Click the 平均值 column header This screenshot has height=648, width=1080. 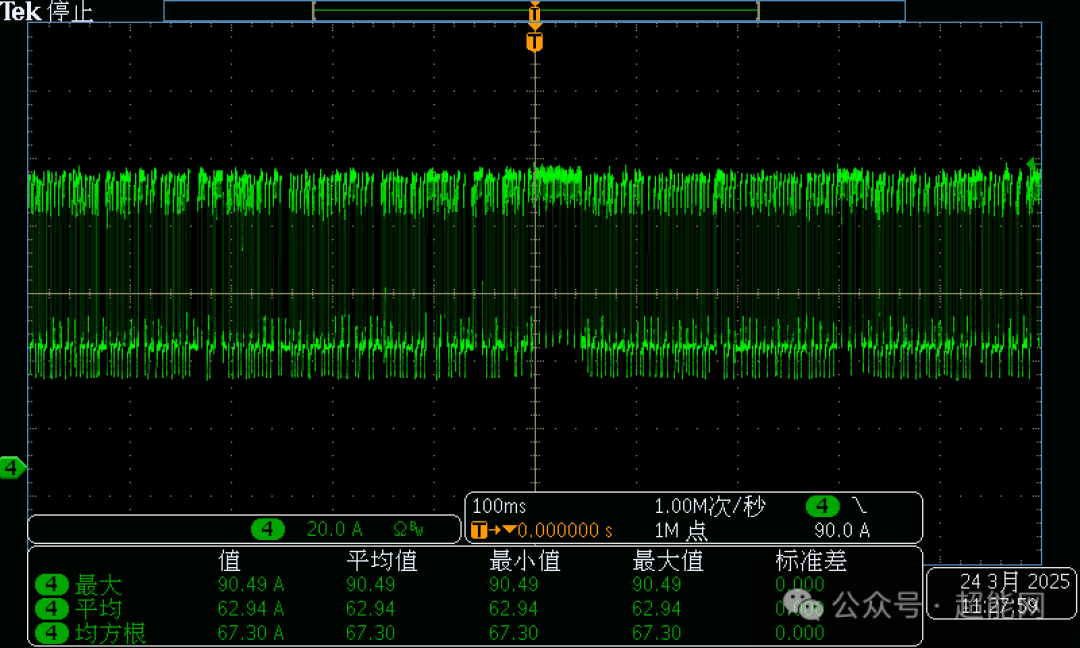[382, 561]
